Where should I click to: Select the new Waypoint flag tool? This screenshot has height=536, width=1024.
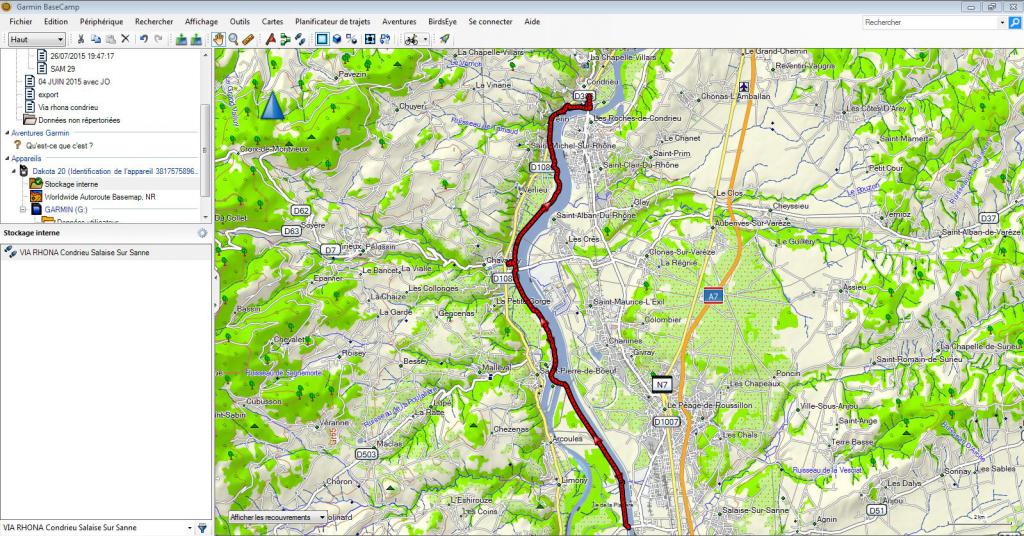pyautogui.click(x=270, y=39)
